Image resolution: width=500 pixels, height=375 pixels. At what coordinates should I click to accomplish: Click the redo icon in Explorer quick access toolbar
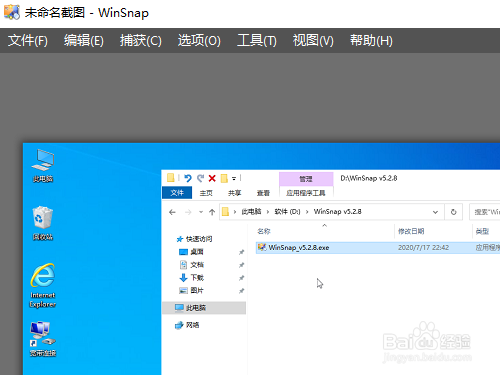[x=200, y=178]
